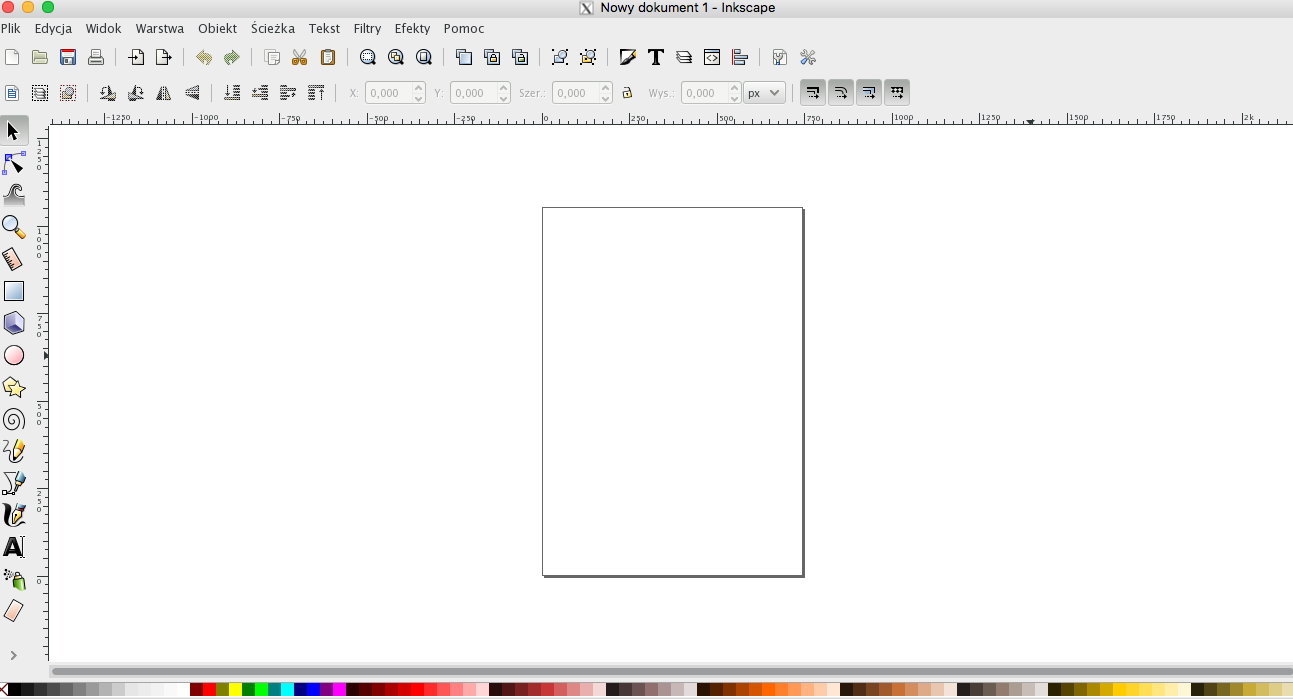Save the document using the floppy icon
Viewport: 1293px width, 699px height.
pos(68,57)
